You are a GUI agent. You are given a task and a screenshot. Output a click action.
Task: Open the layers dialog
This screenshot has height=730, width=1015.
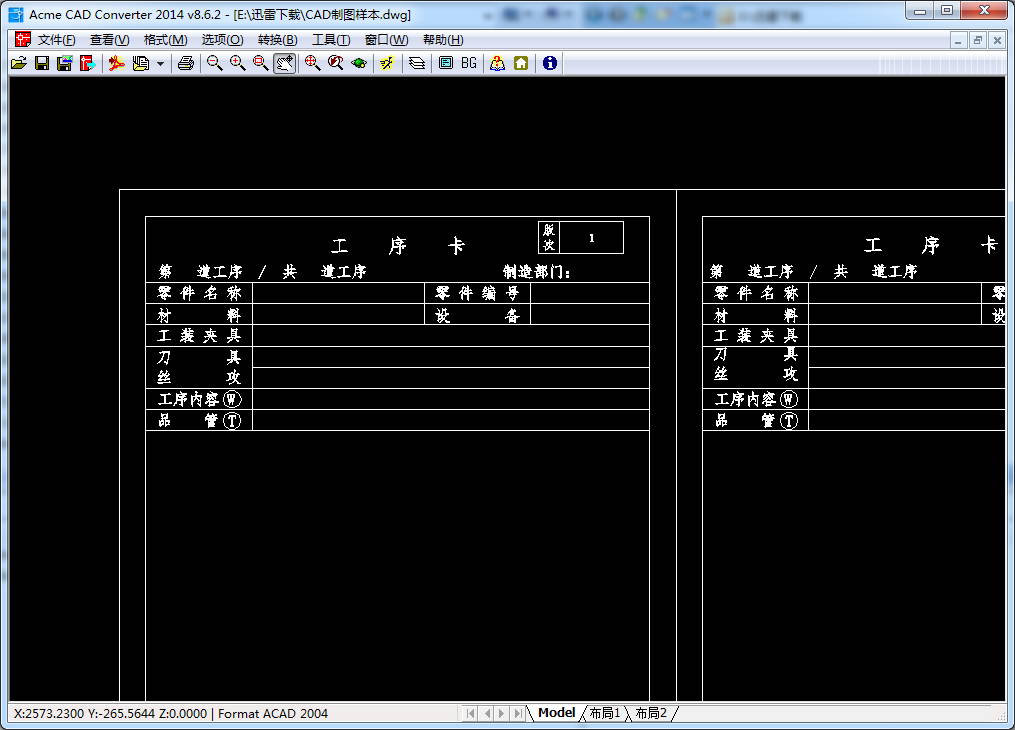coord(416,63)
